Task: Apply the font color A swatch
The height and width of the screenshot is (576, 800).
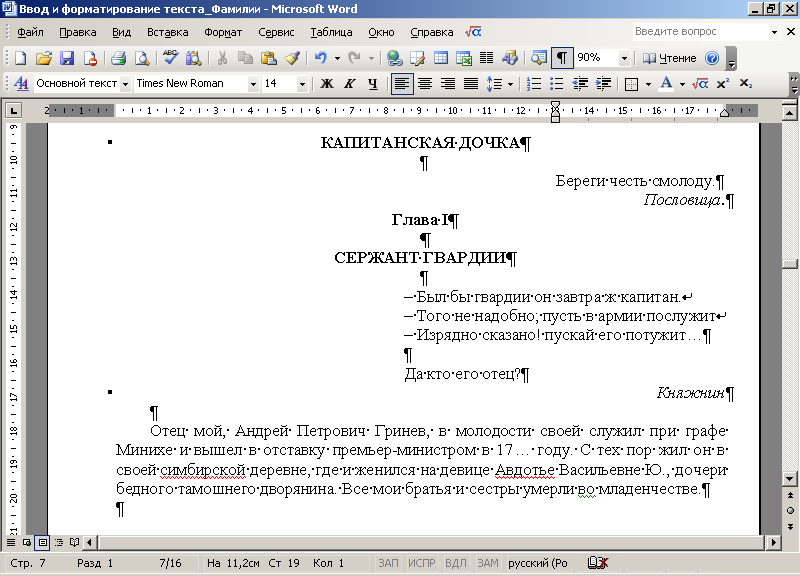Action: 666,84
